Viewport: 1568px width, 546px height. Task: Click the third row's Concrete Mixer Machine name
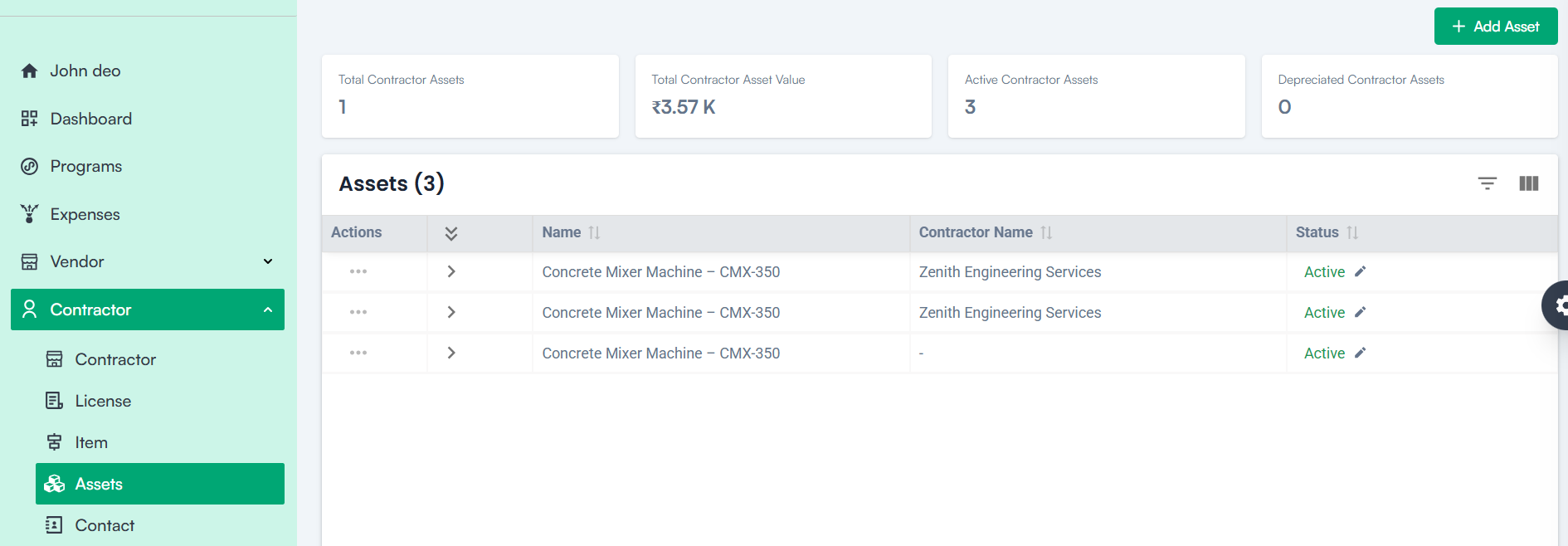tap(661, 353)
